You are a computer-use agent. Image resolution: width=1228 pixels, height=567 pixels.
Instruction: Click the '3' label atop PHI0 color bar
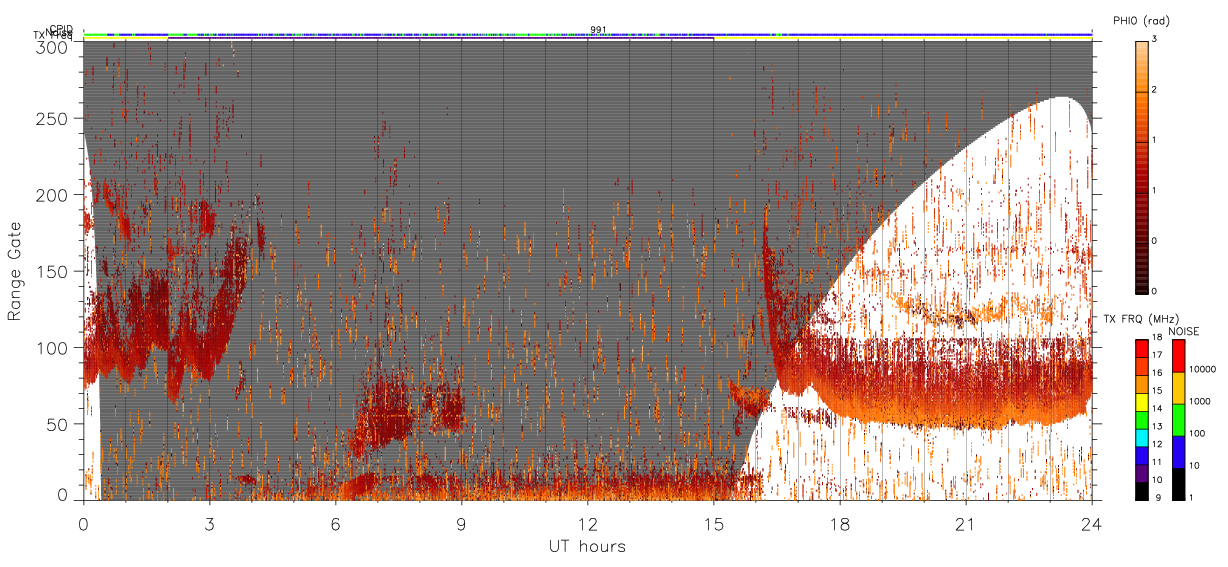point(1154,39)
